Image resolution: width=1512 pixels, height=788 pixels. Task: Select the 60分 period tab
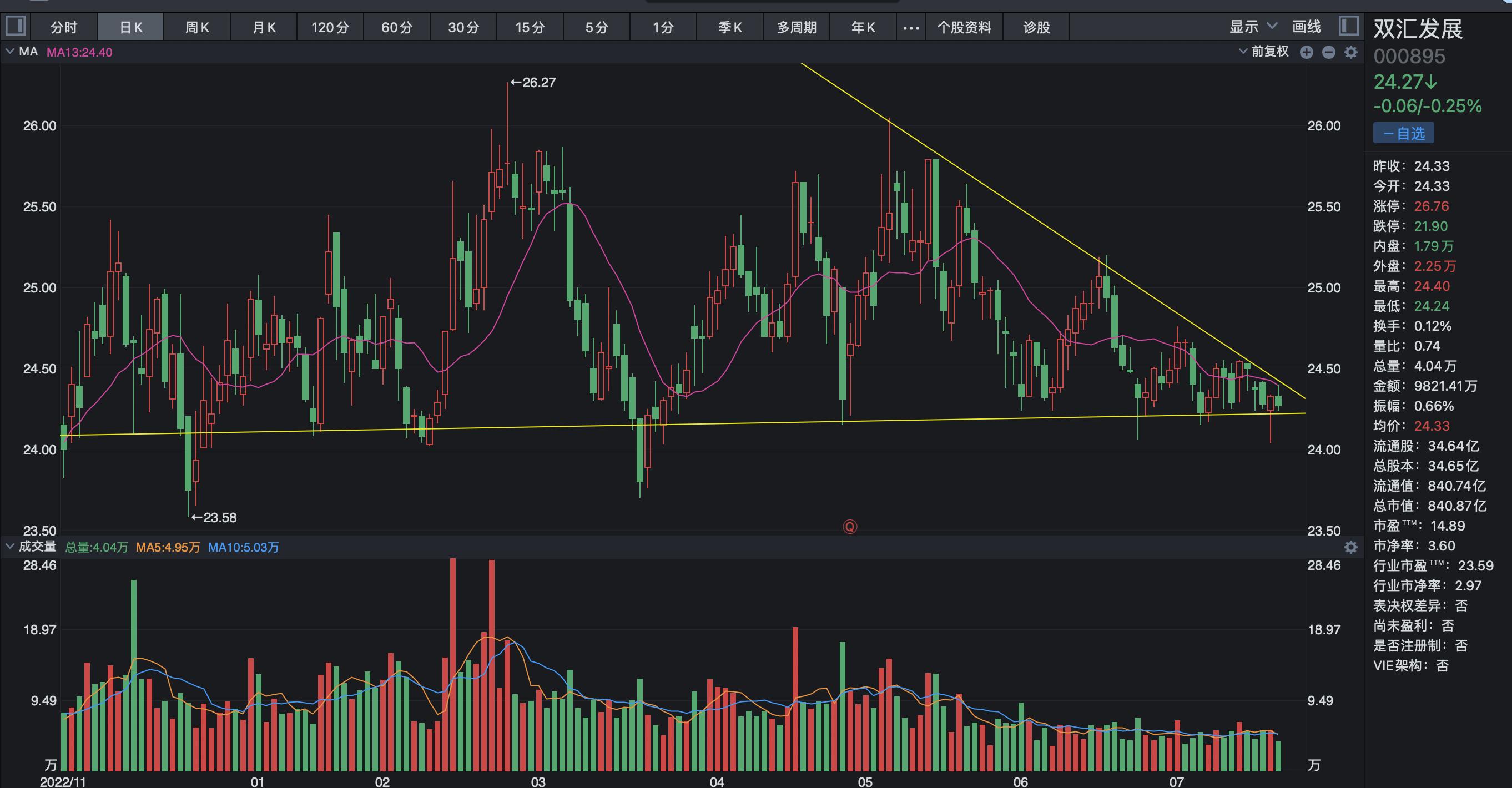coord(397,28)
